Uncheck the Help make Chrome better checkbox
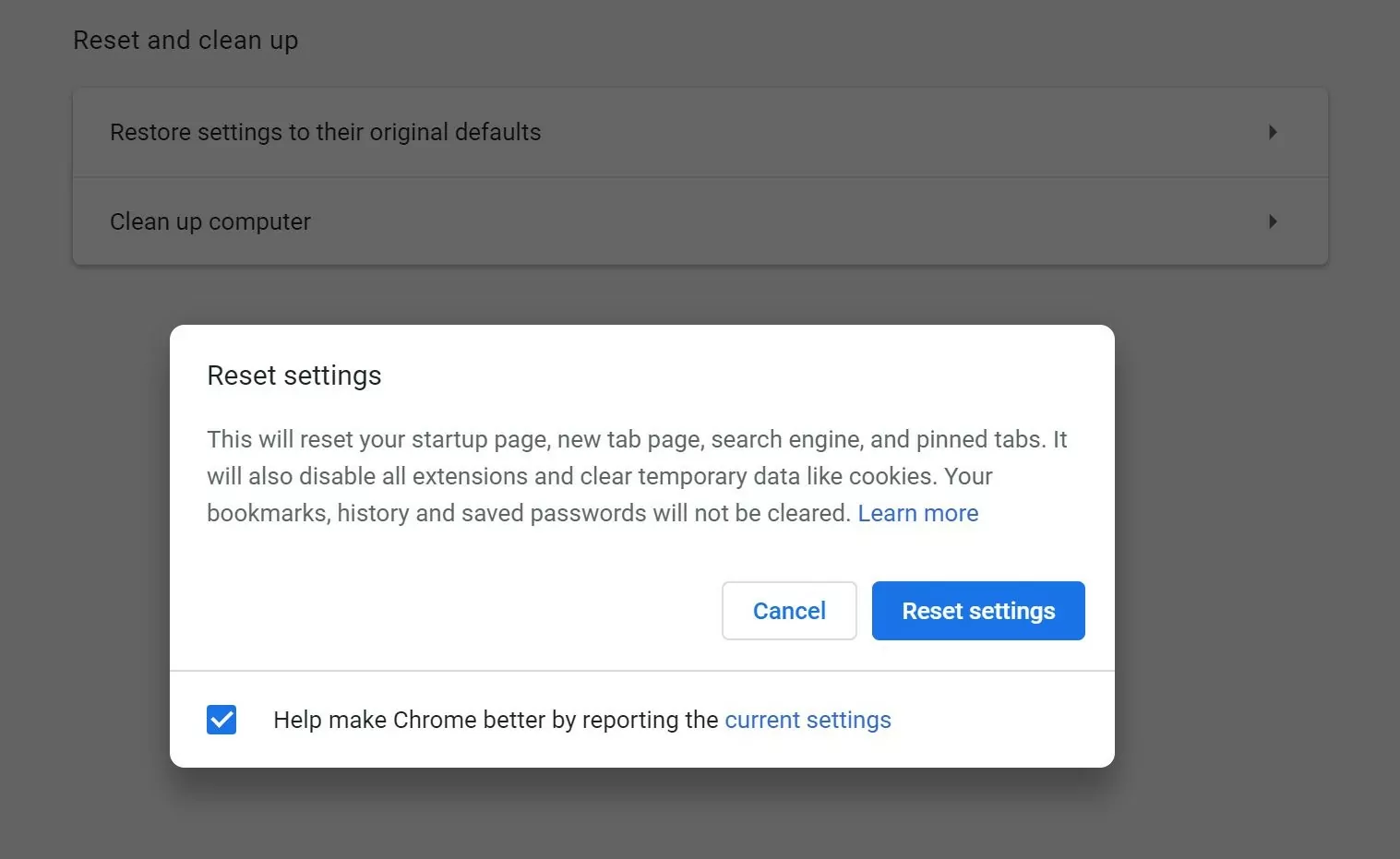The width and height of the screenshot is (1400, 859). (221, 720)
